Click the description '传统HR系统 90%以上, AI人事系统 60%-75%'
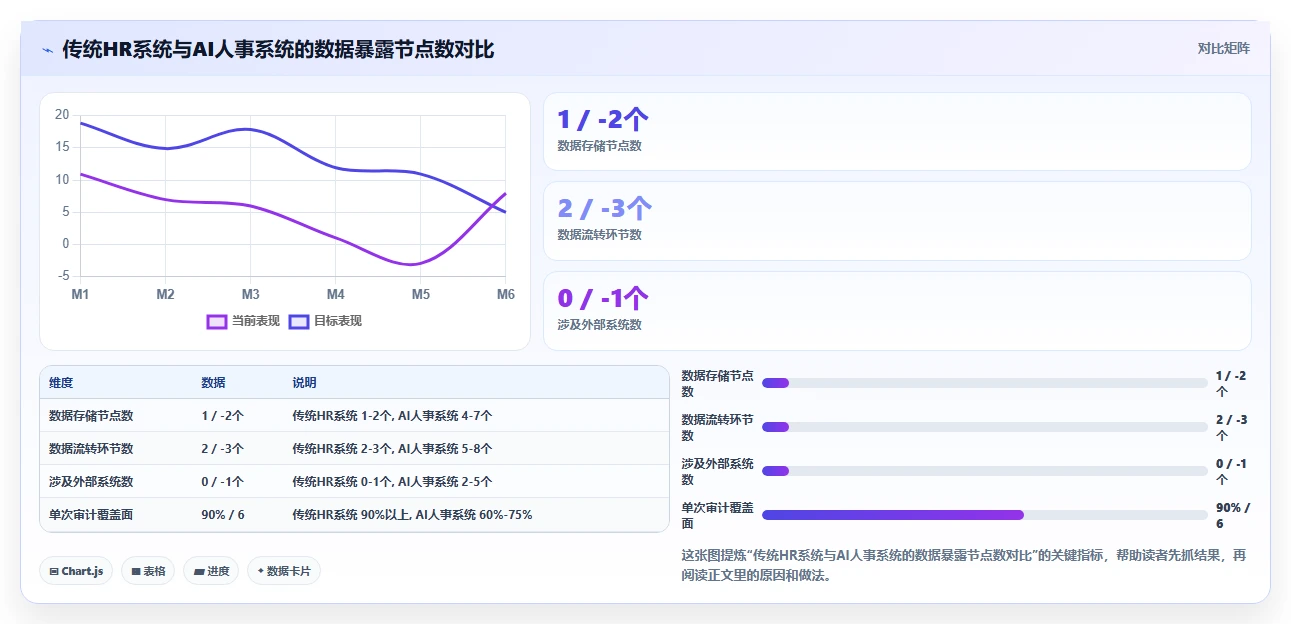 pyautogui.click(x=412, y=515)
